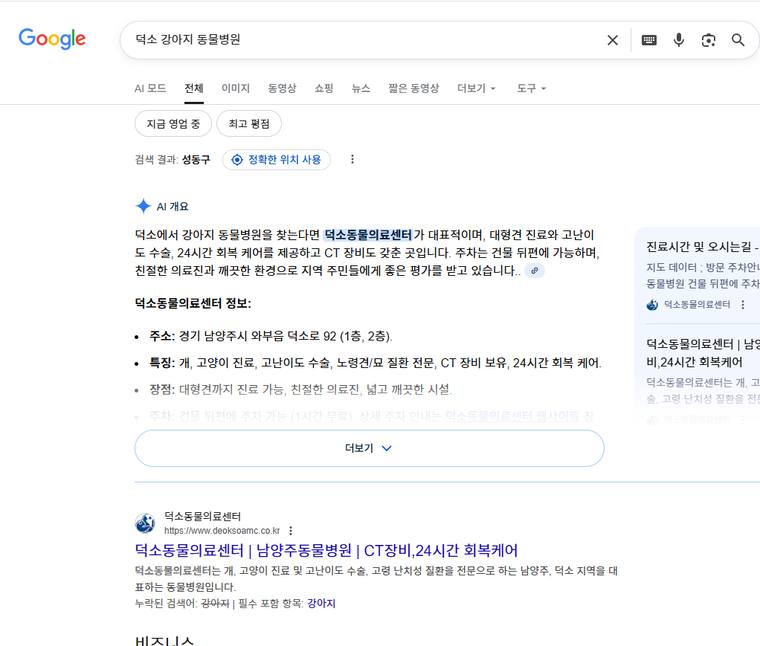Open the 도구 dropdown
The width and height of the screenshot is (760, 646).
(x=531, y=88)
